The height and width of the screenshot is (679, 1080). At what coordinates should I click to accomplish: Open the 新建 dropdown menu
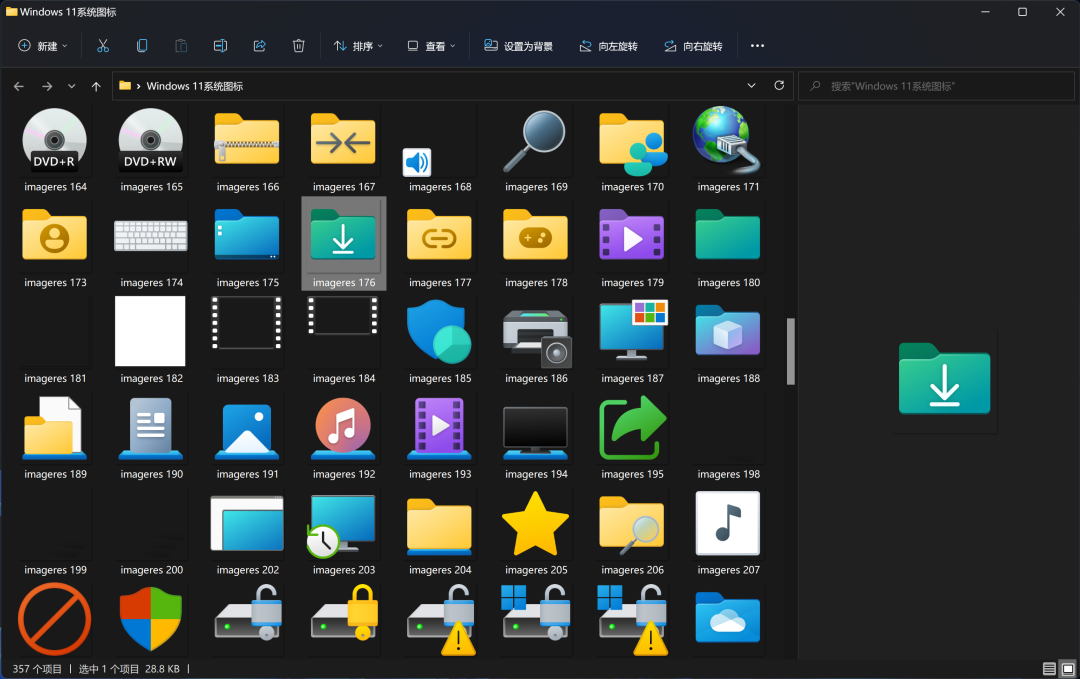pos(43,45)
